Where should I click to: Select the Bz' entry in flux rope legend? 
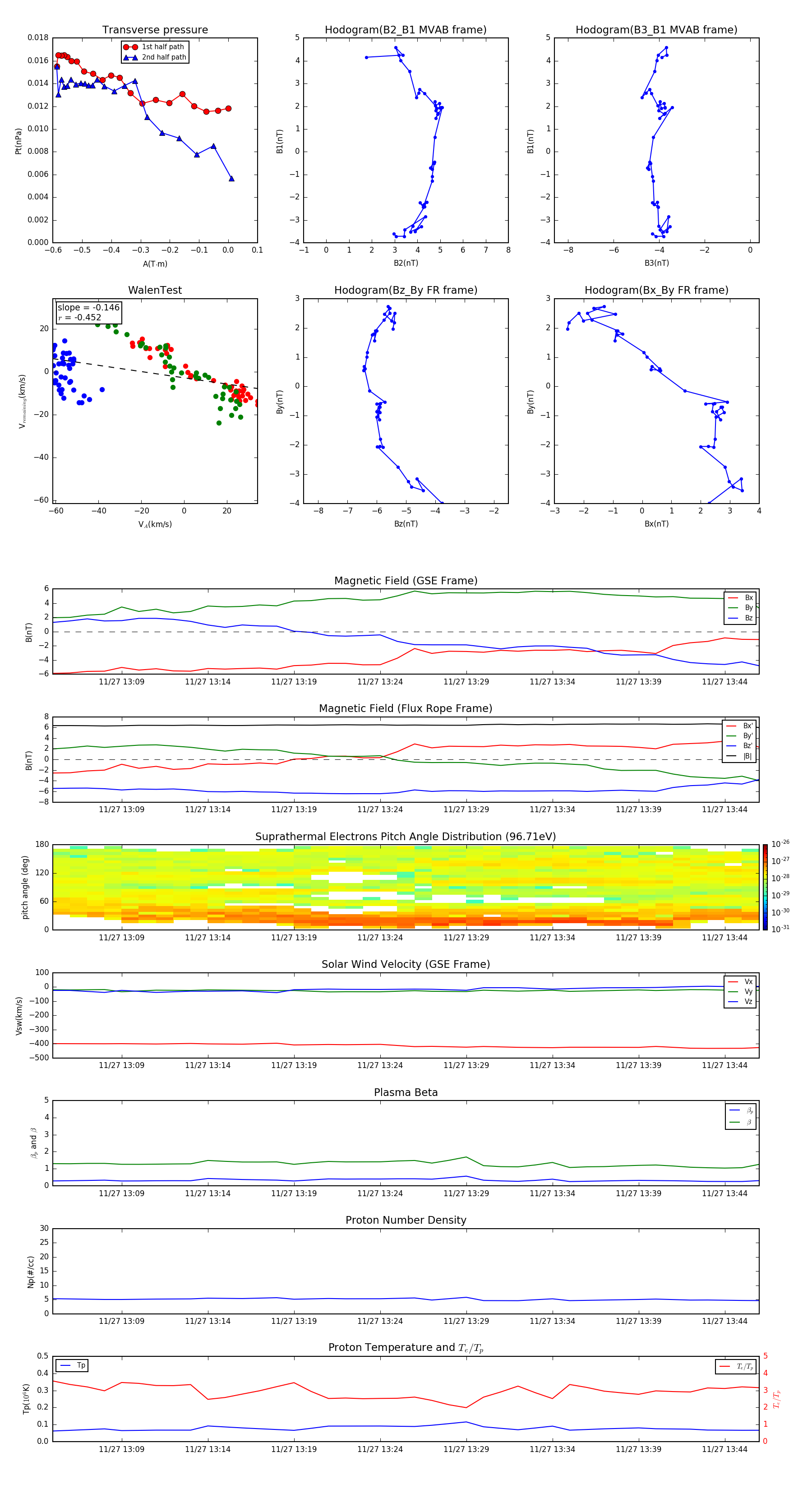(740, 746)
